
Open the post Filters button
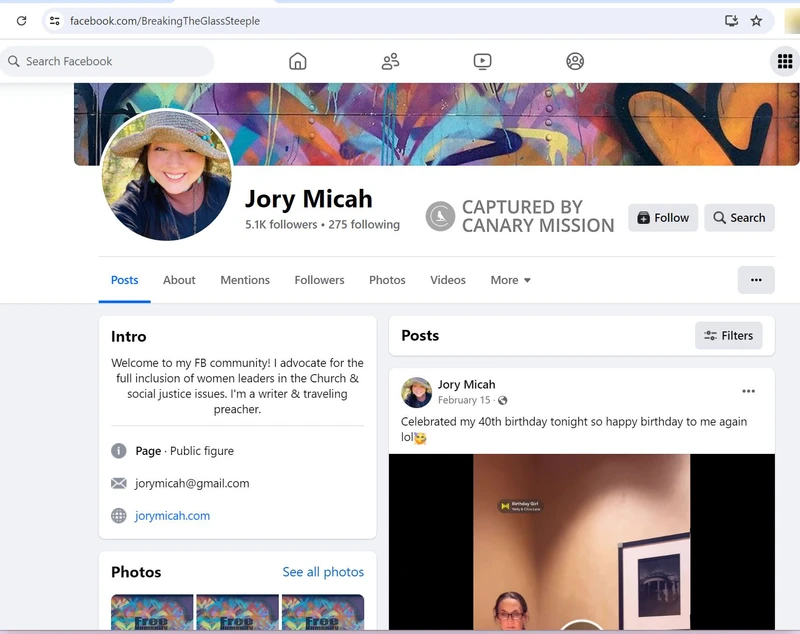tap(728, 335)
